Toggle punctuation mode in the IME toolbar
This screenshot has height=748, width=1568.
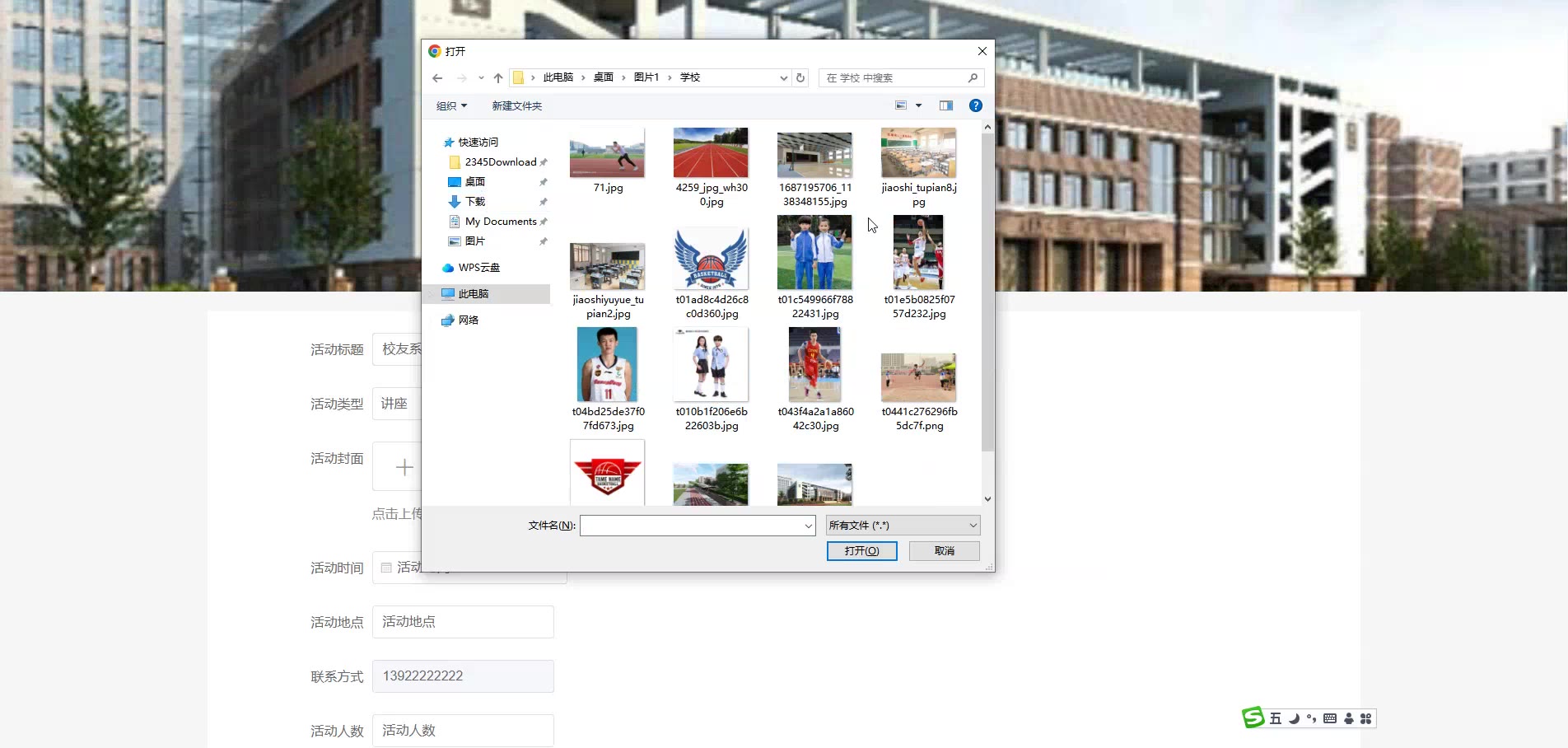(x=1312, y=718)
